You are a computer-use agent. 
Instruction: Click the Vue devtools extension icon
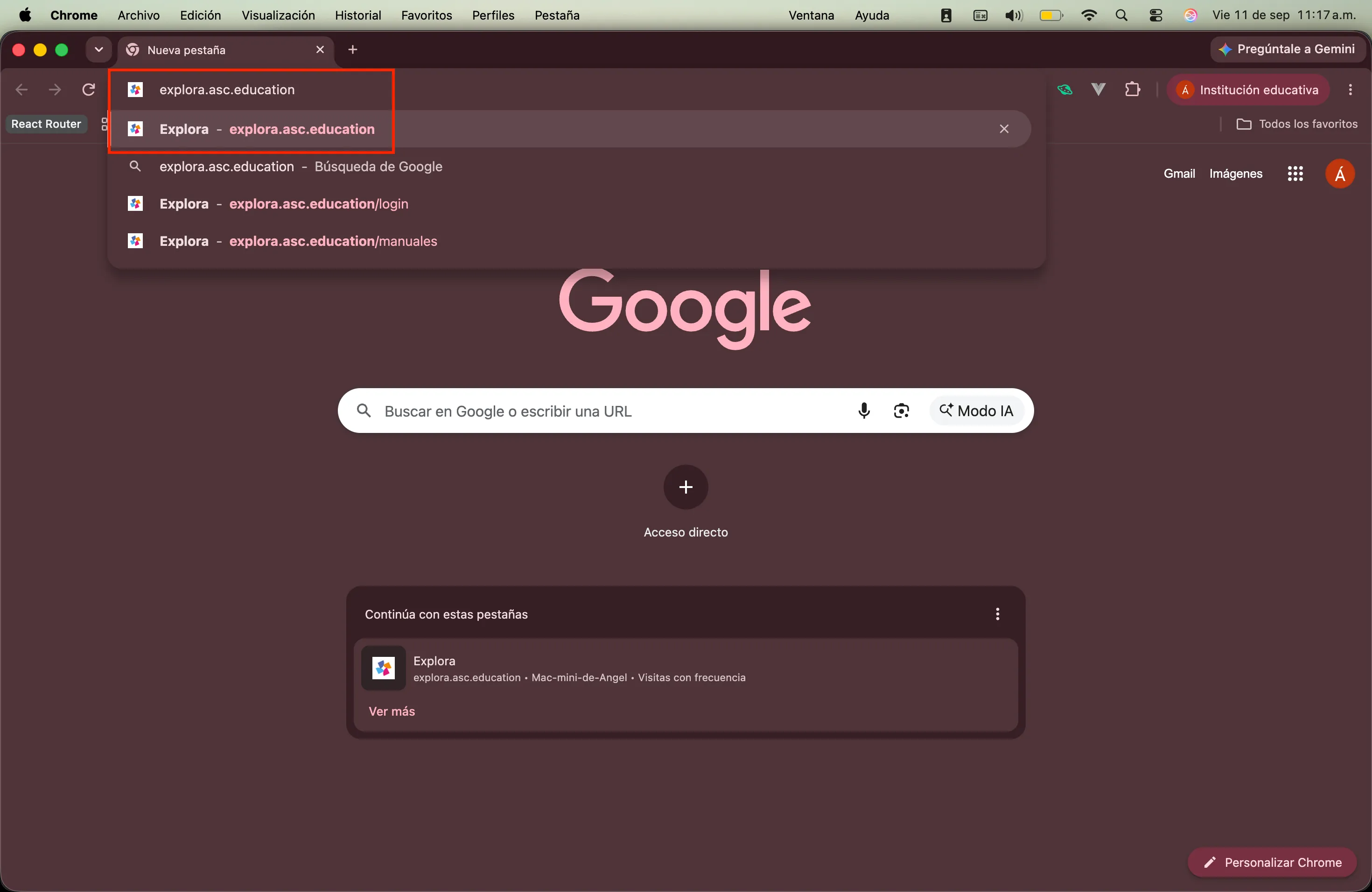point(1098,89)
